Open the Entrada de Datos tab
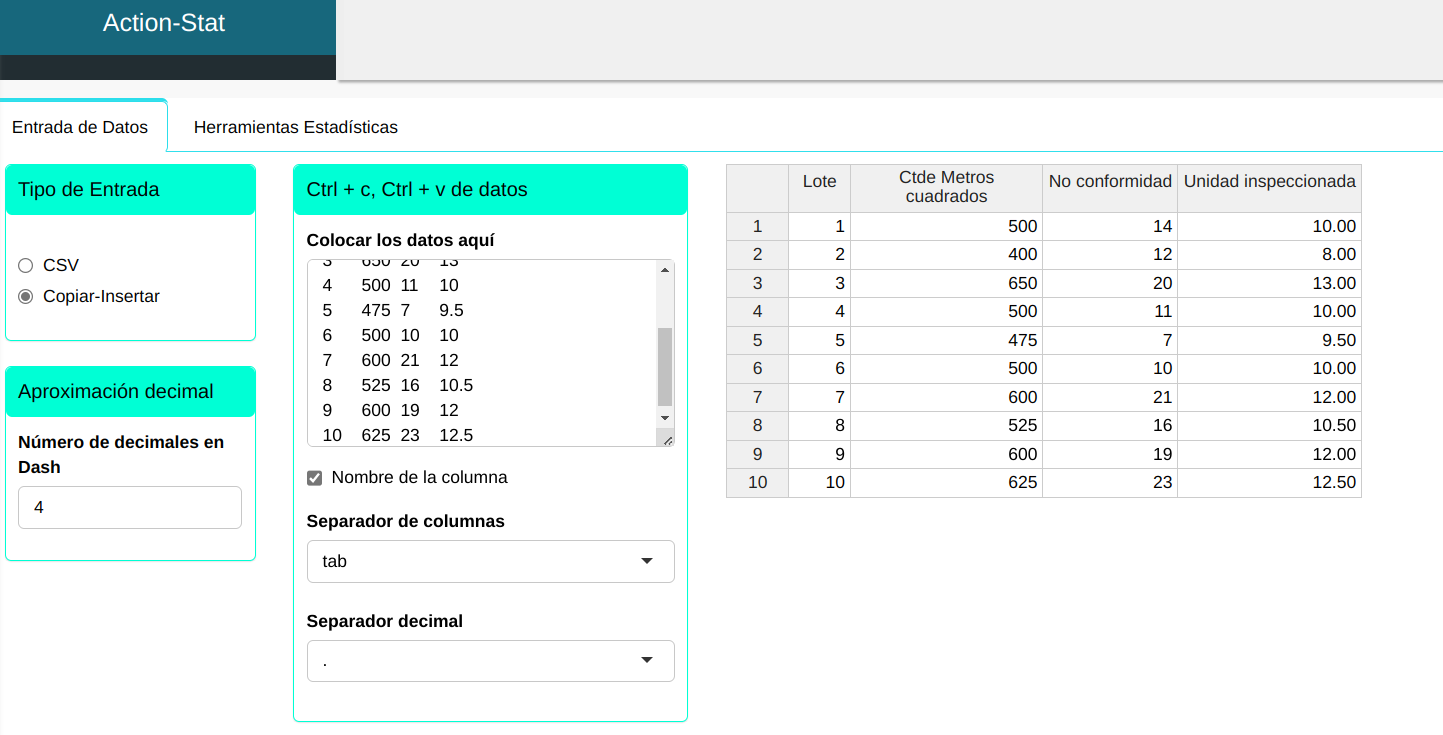Screen dimensions: 1443x735 click(x=80, y=128)
